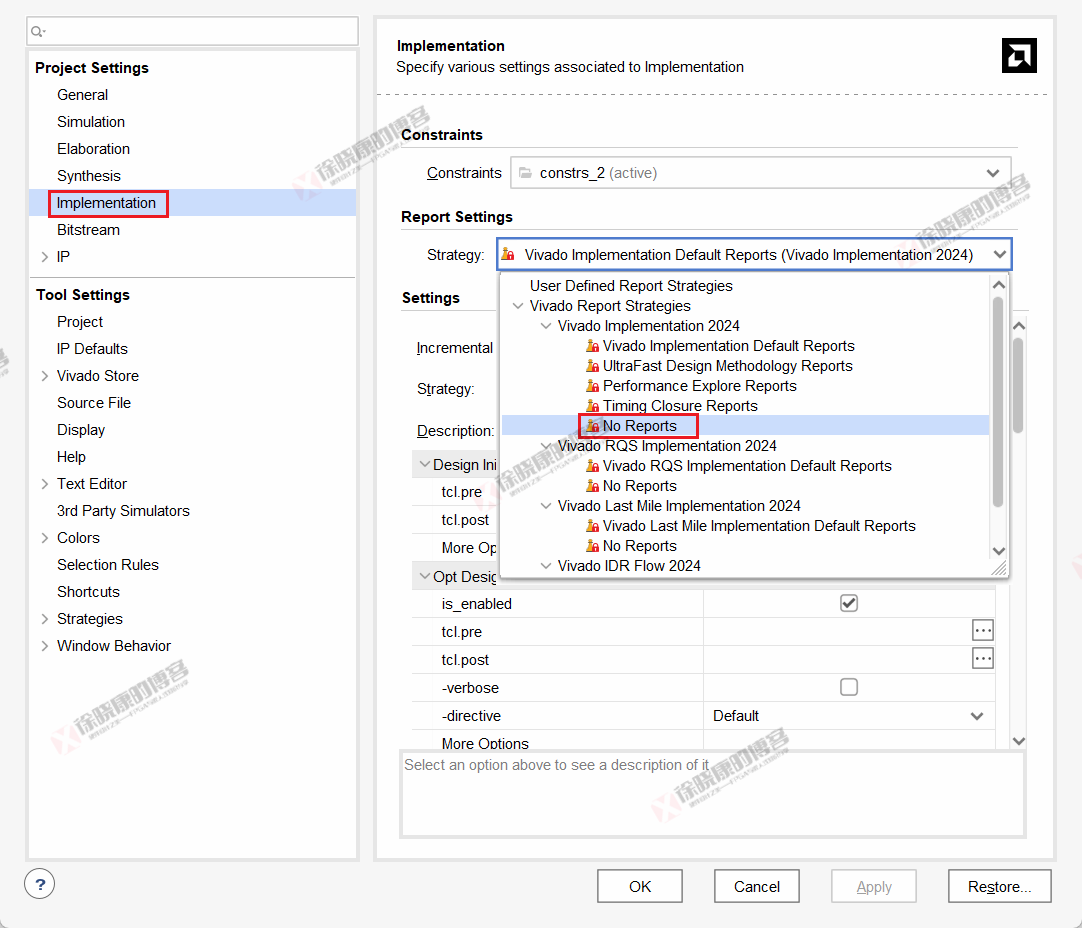Select Implementation in settings tree
The width and height of the screenshot is (1082, 928).
click(x=106, y=203)
